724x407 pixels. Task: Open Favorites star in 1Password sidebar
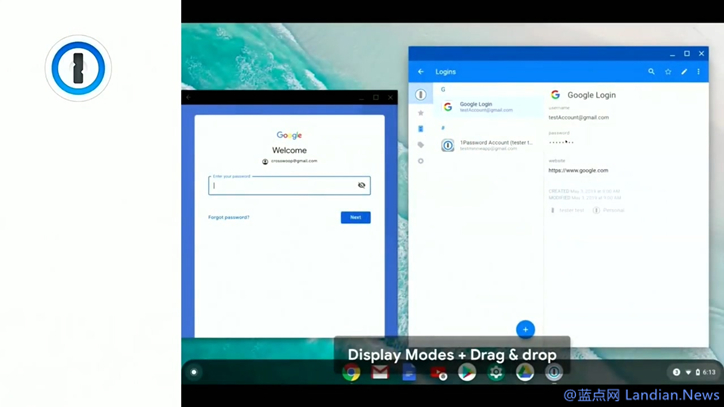(x=421, y=113)
